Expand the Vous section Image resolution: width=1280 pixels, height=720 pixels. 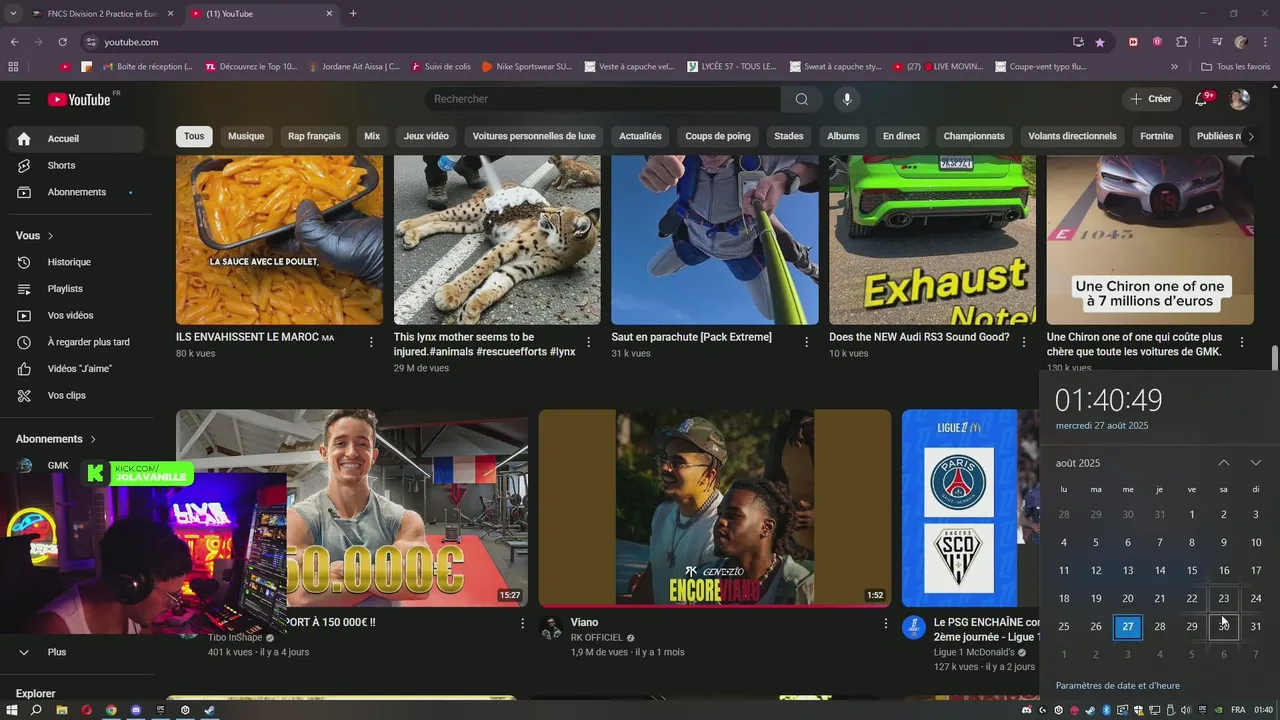(x=35, y=236)
